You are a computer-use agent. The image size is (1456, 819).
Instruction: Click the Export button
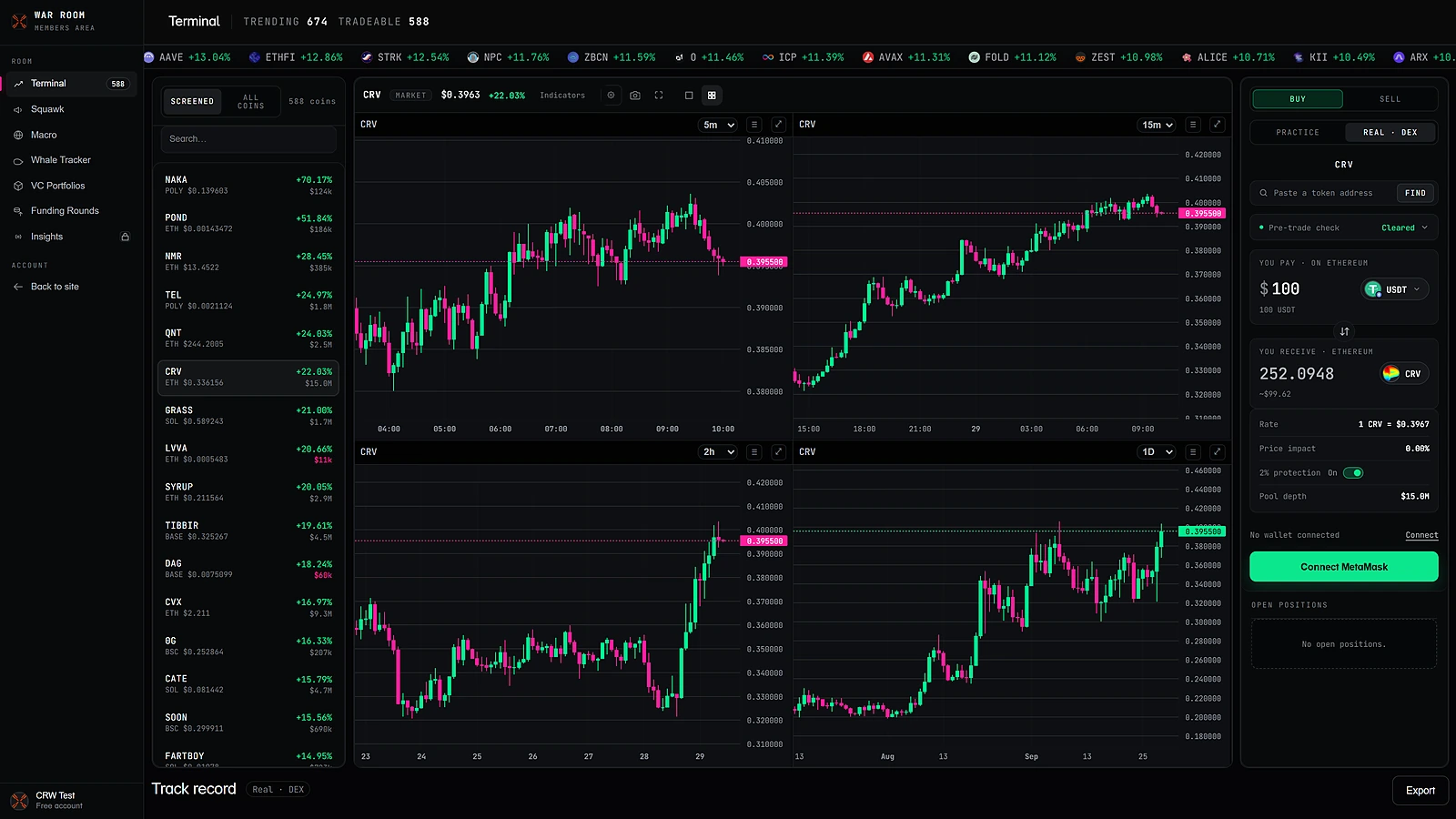click(x=1421, y=791)
